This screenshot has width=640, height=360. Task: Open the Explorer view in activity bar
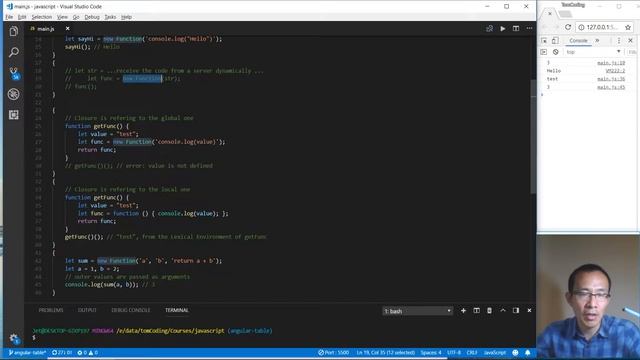pyautogui.click(x=13, y=31)
